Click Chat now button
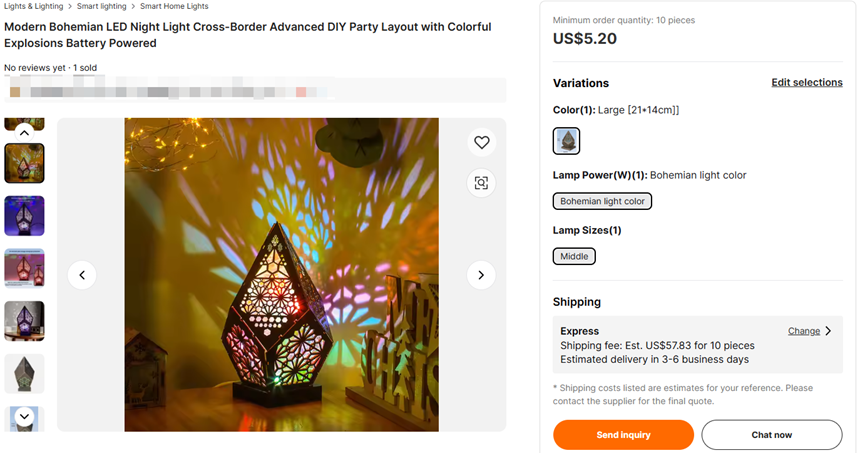This screenshot has width=865, height=453. 771,435
